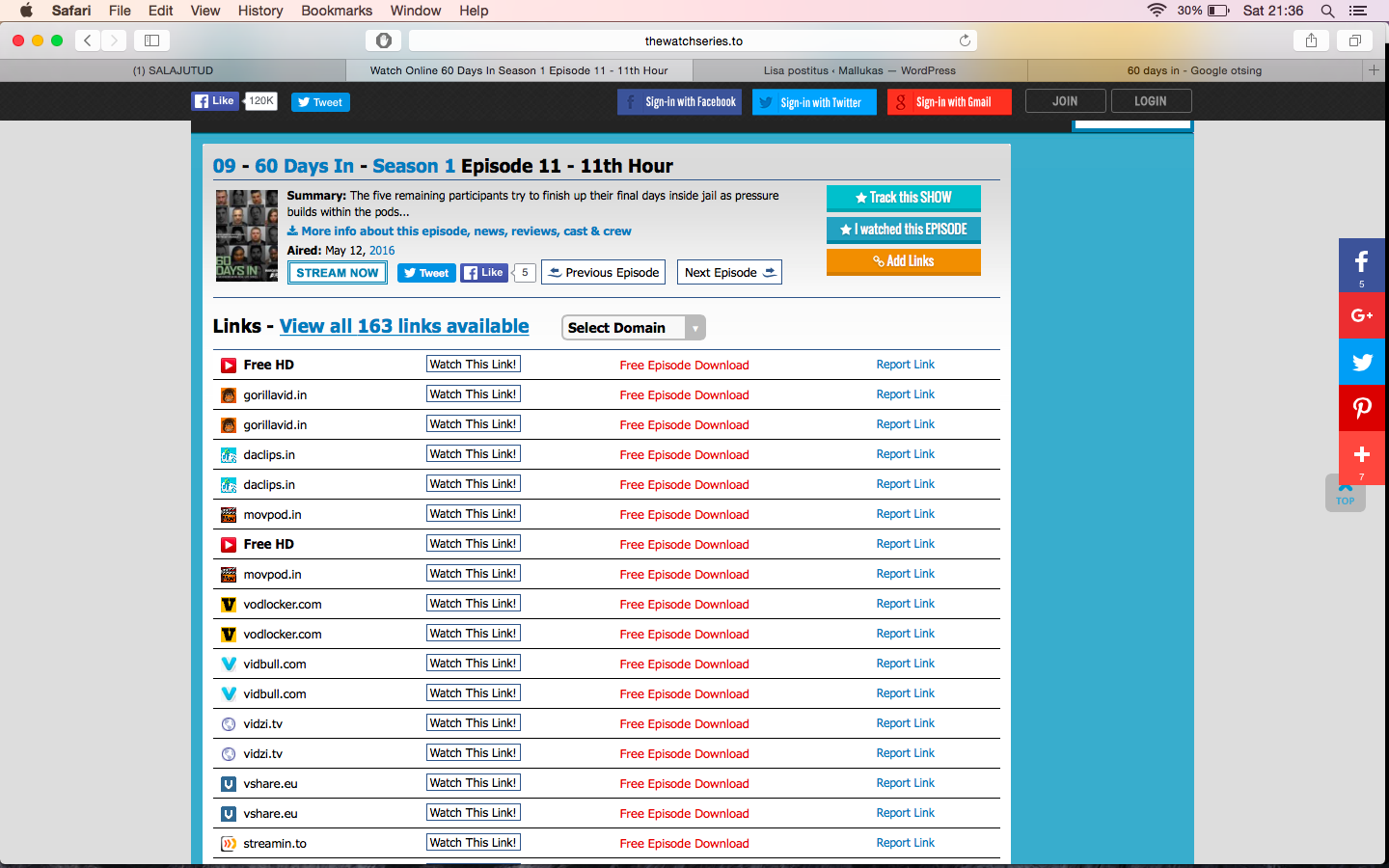The width and height of the screenshot is (1389, 868).
Task: Open the privacy shield icon beside the address bar
Action: (384, 41)
